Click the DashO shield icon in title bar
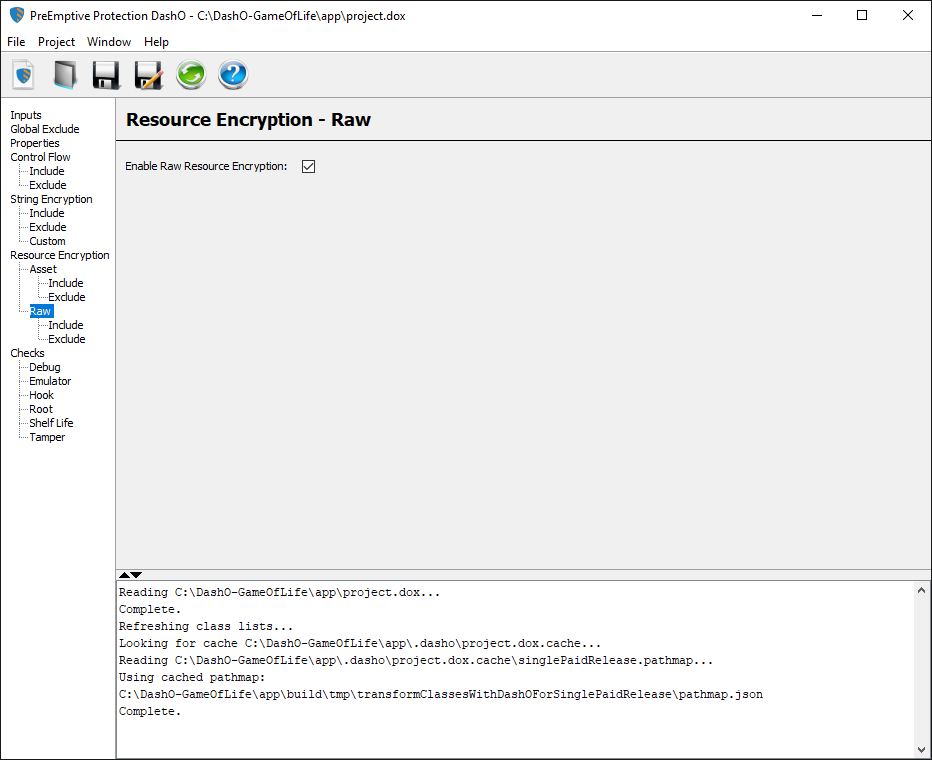 (17, 15)
